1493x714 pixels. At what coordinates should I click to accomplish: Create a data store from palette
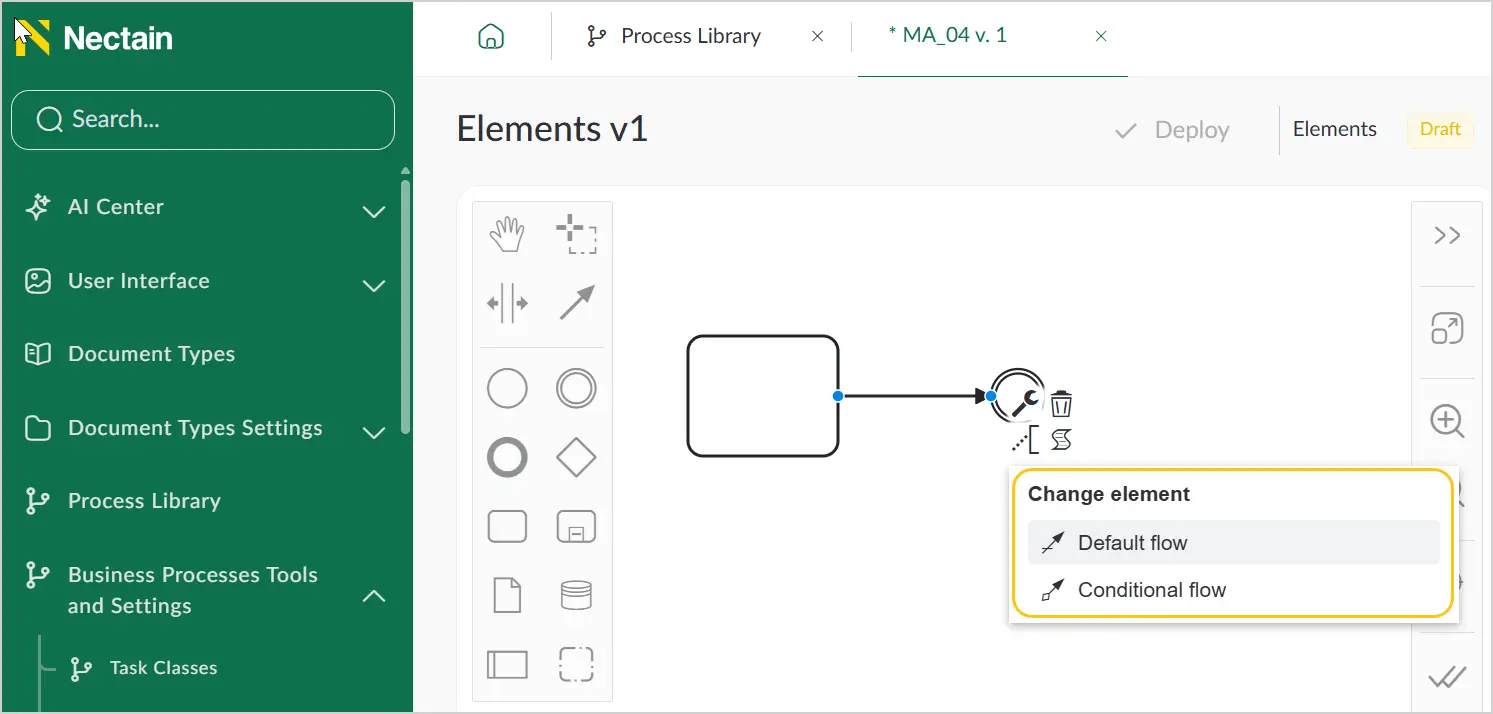(576, 595)
